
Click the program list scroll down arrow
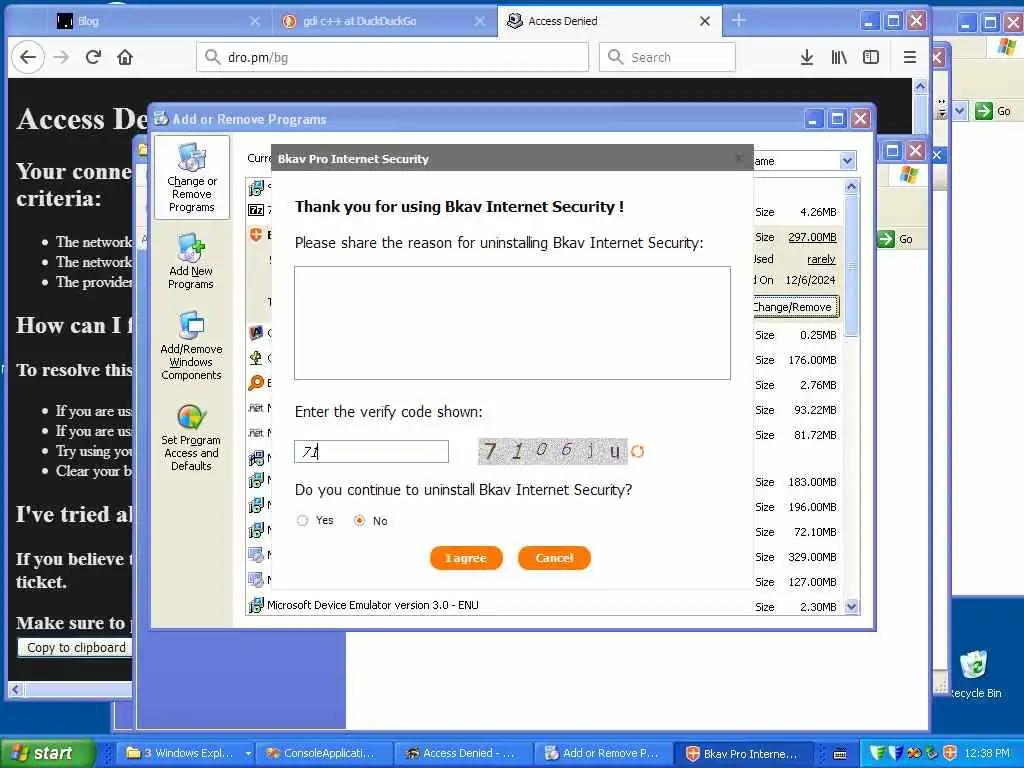[x=851, y=606]
